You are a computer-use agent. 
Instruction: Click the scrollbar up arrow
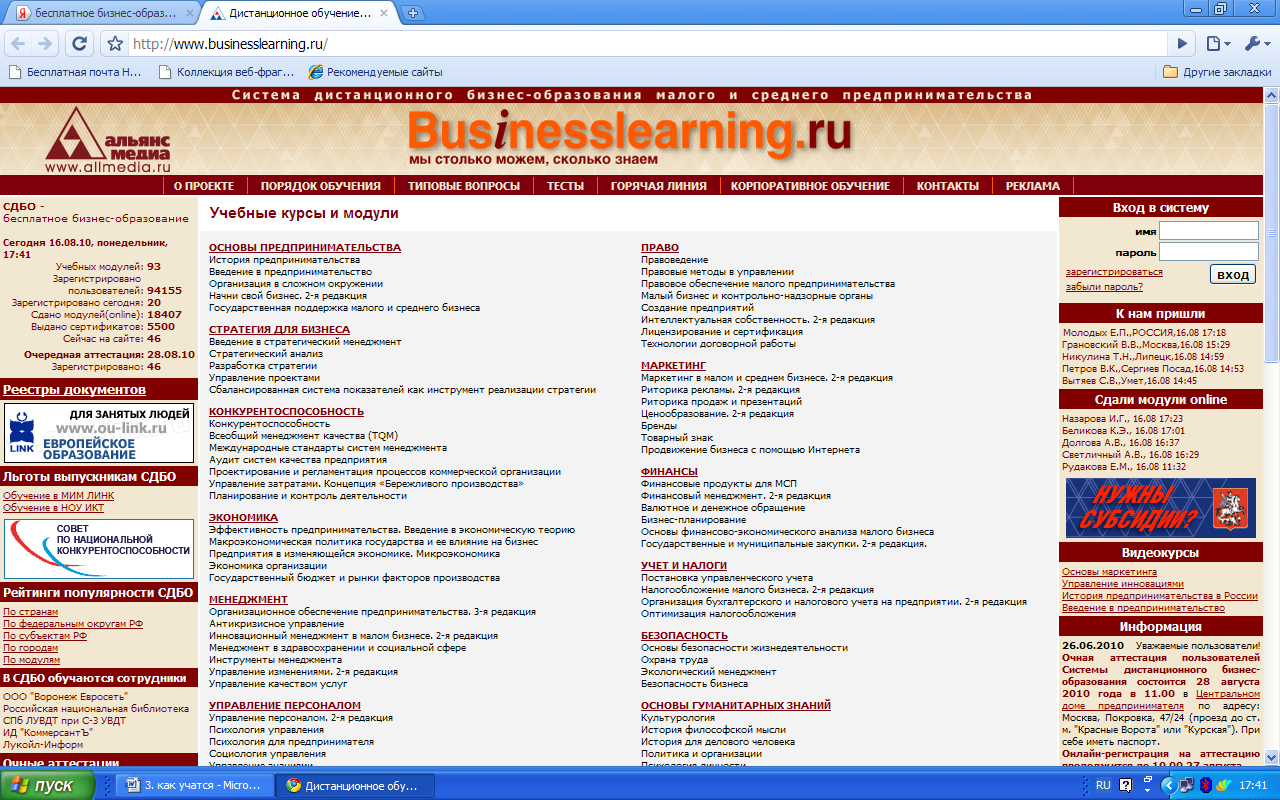click(x=1271, y=95)
